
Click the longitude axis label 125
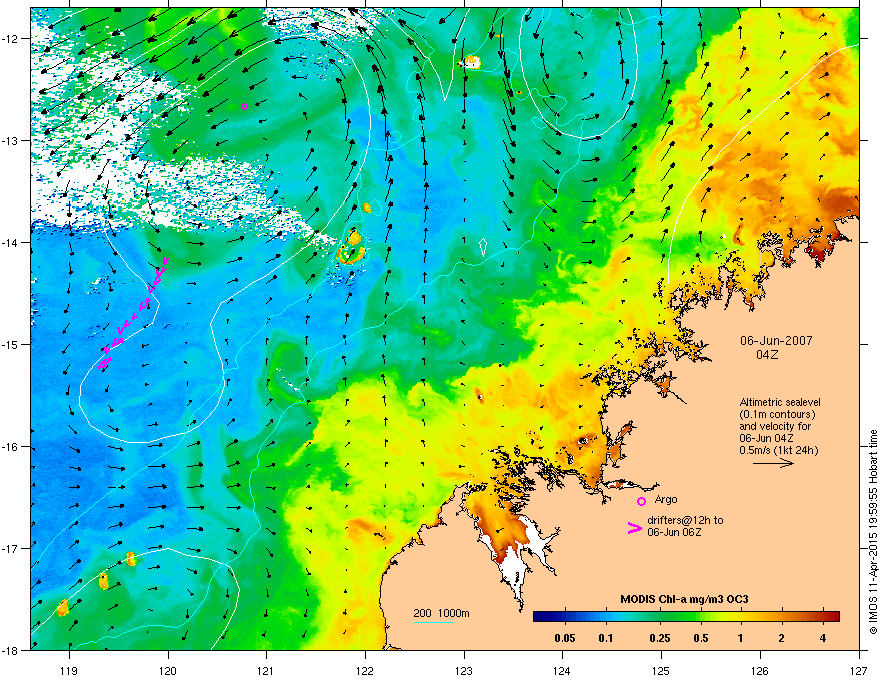[661, 670]
